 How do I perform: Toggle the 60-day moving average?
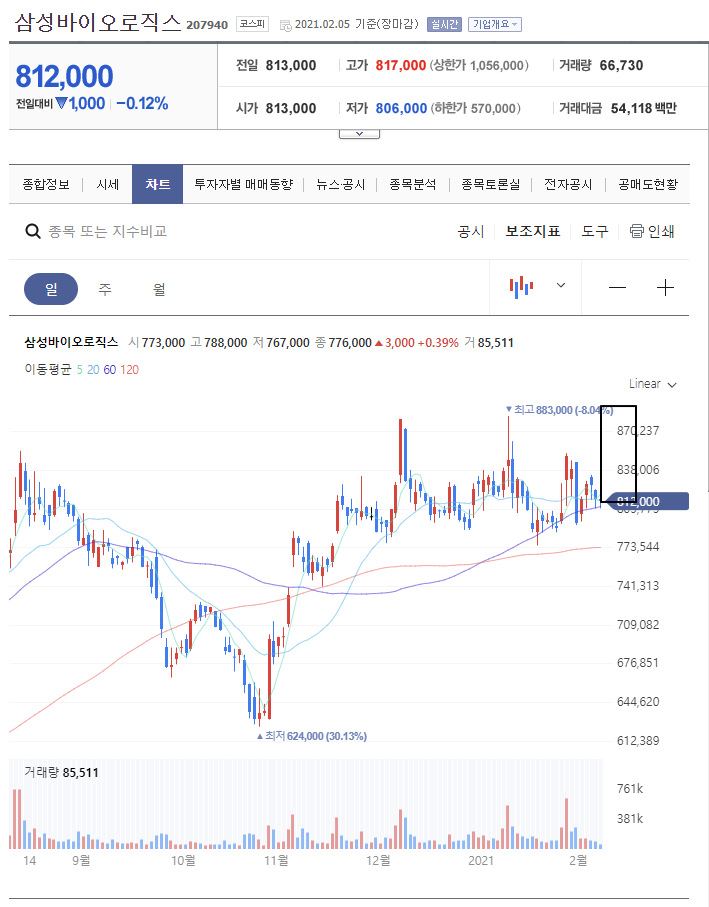(110, 370)
